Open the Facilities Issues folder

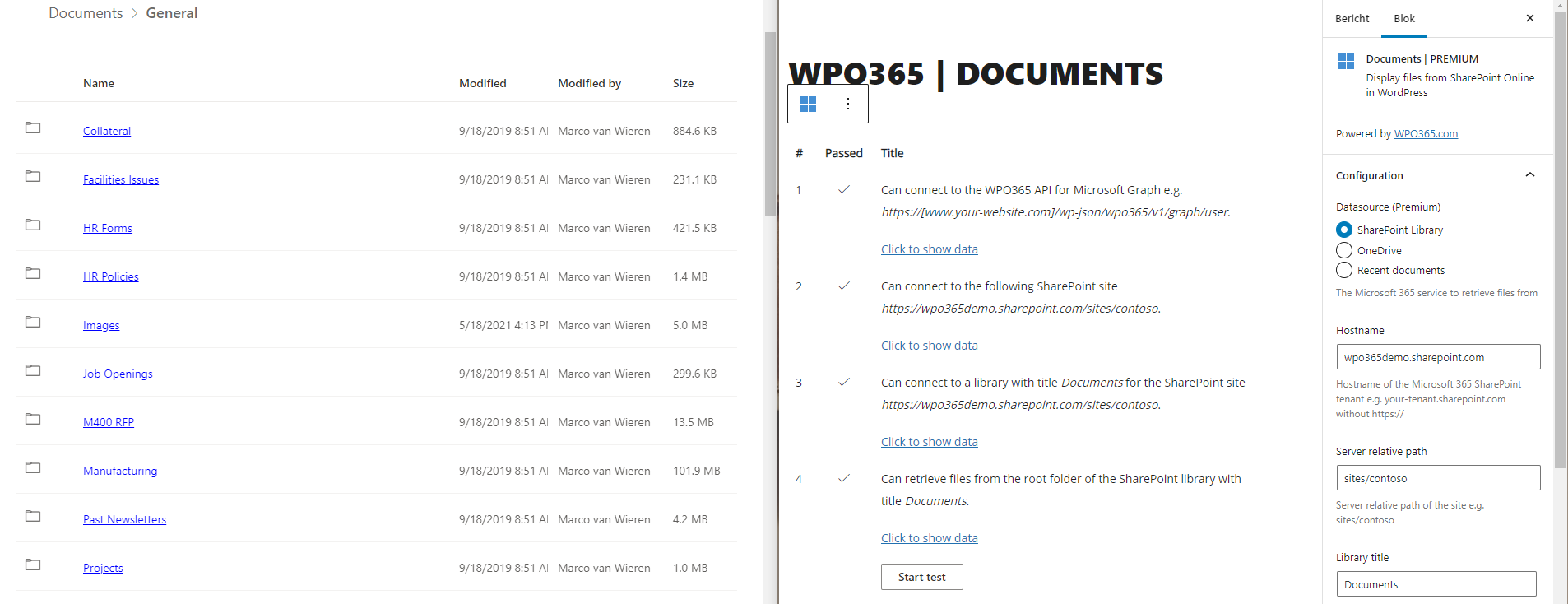tap(121, 179)
